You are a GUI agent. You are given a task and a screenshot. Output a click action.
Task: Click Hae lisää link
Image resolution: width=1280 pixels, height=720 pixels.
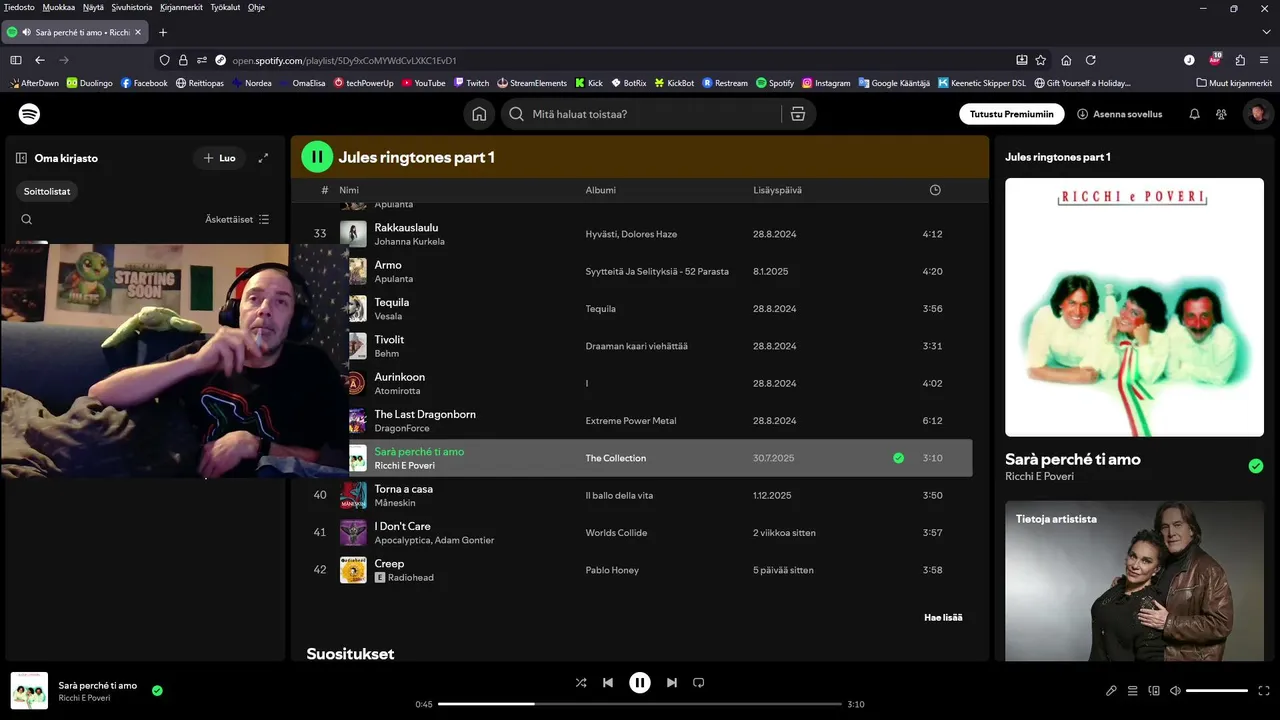pyautogui.click(x=943, y=618)
